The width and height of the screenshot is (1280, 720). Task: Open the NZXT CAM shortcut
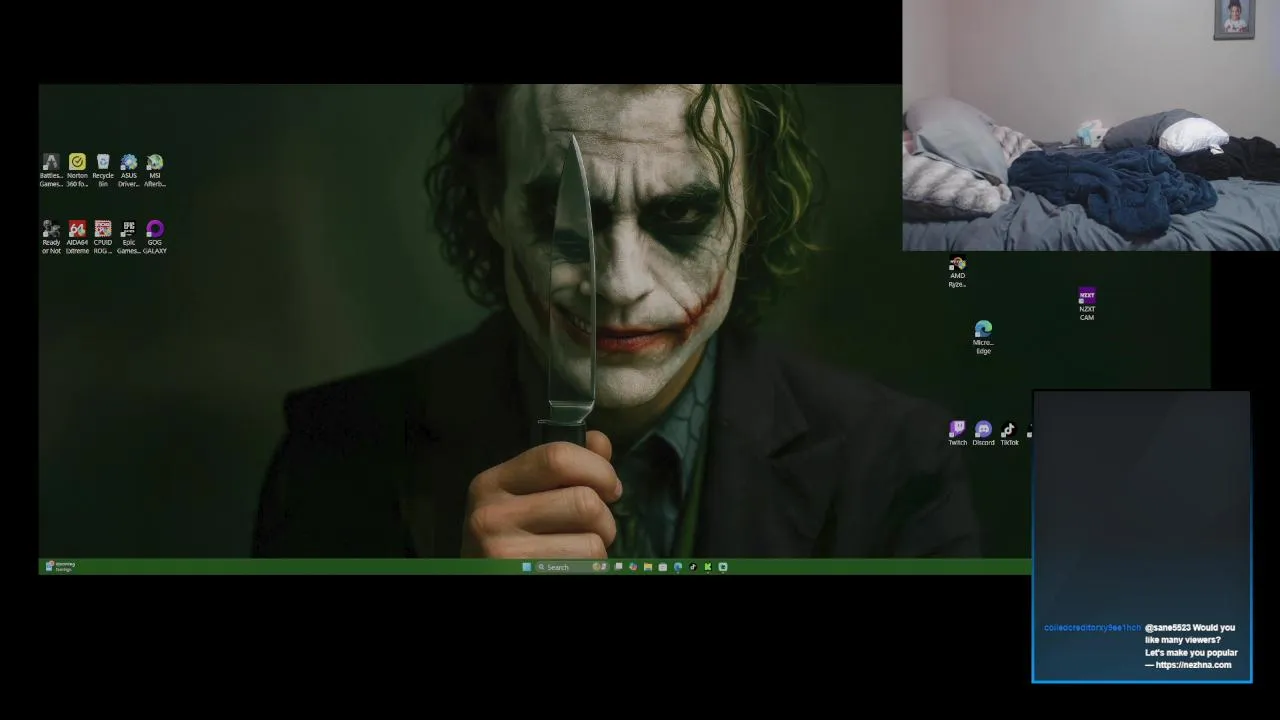tap(1087, 304)
